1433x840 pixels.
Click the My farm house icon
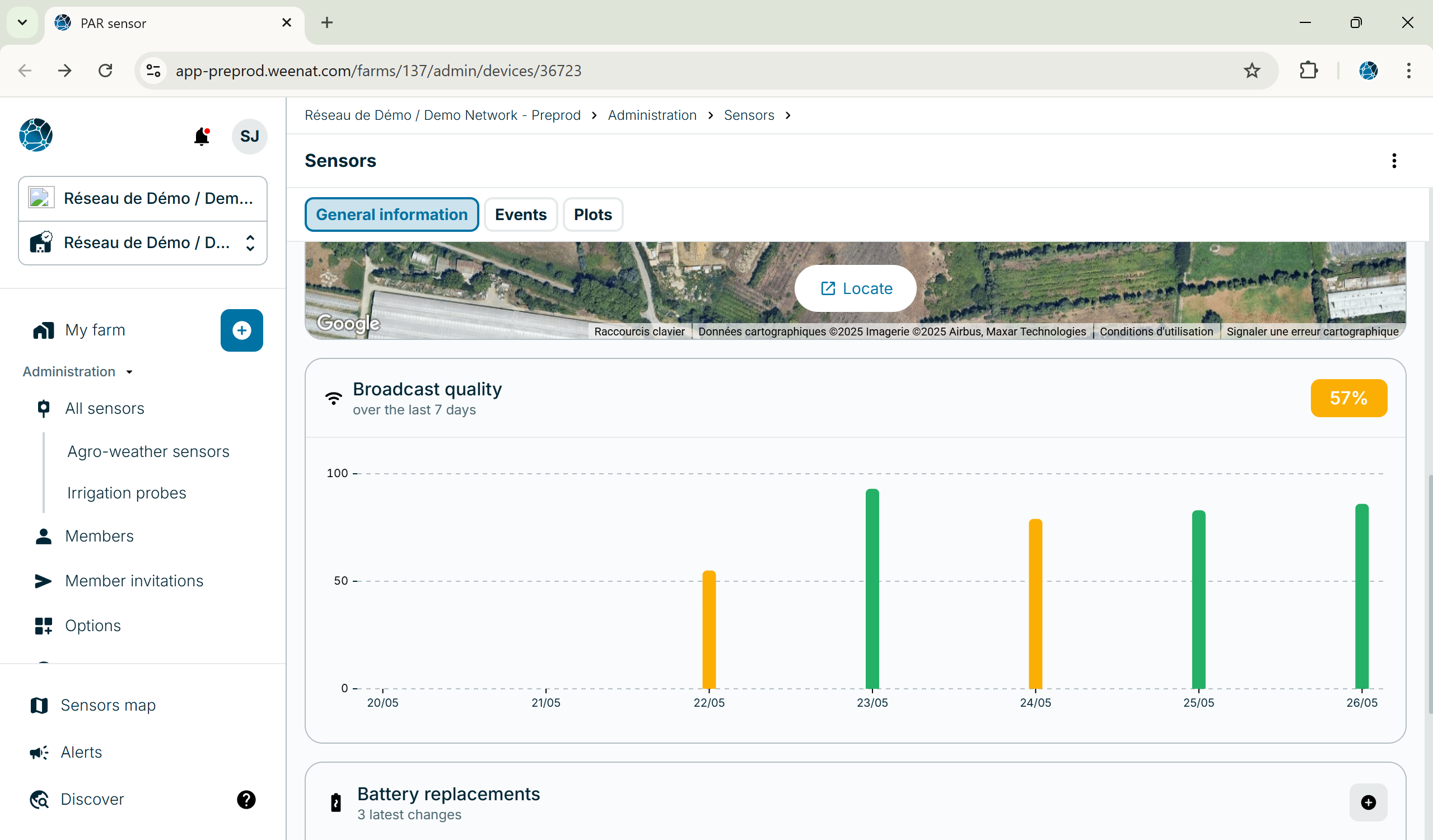pyautogui.click(x=44, y=330)
